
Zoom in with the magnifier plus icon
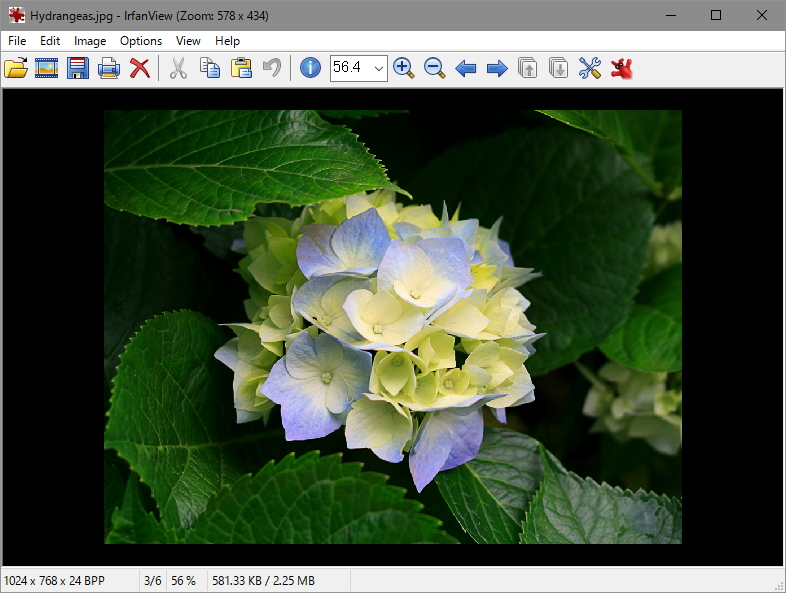click(404, 68)
